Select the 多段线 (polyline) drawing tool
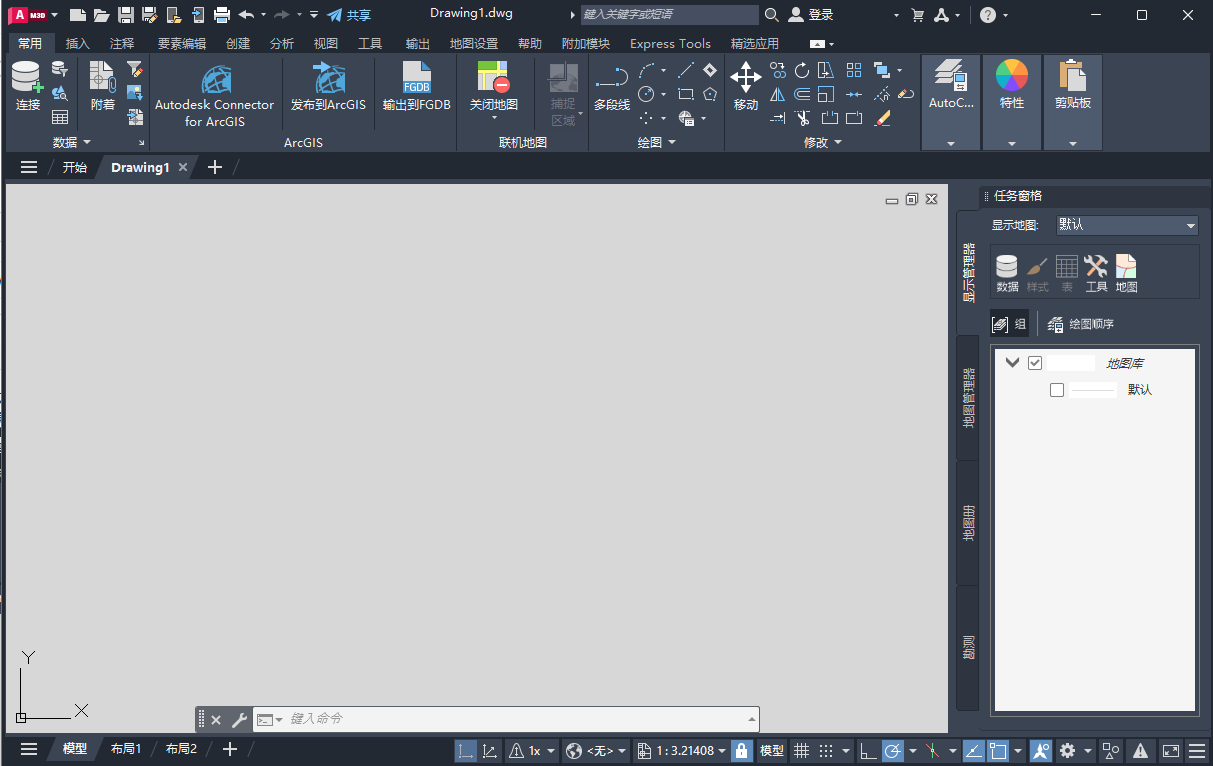Screen dimensions: 1213x766 point(610,90)
